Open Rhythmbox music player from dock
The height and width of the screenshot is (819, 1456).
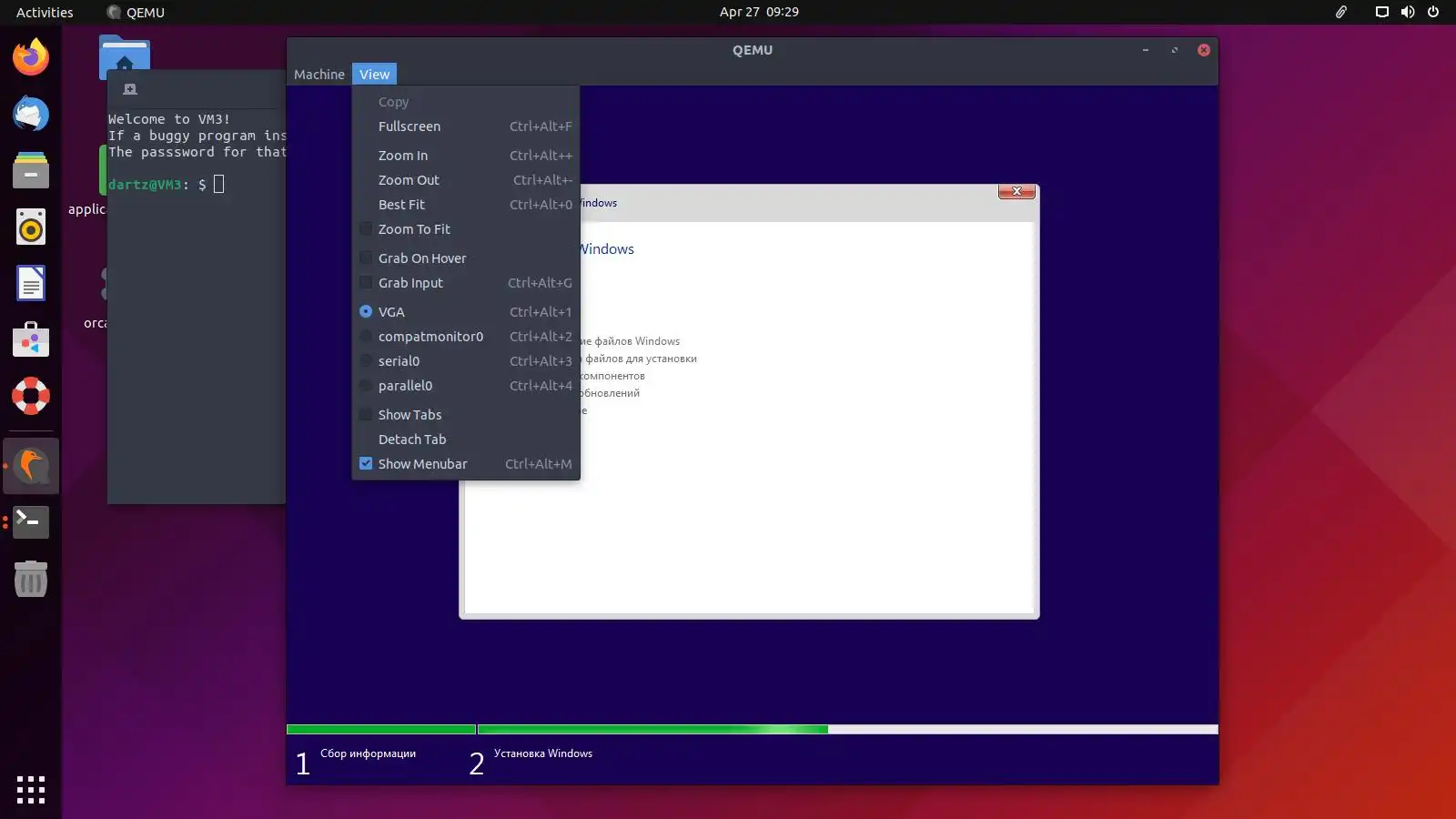pos(31,227)
